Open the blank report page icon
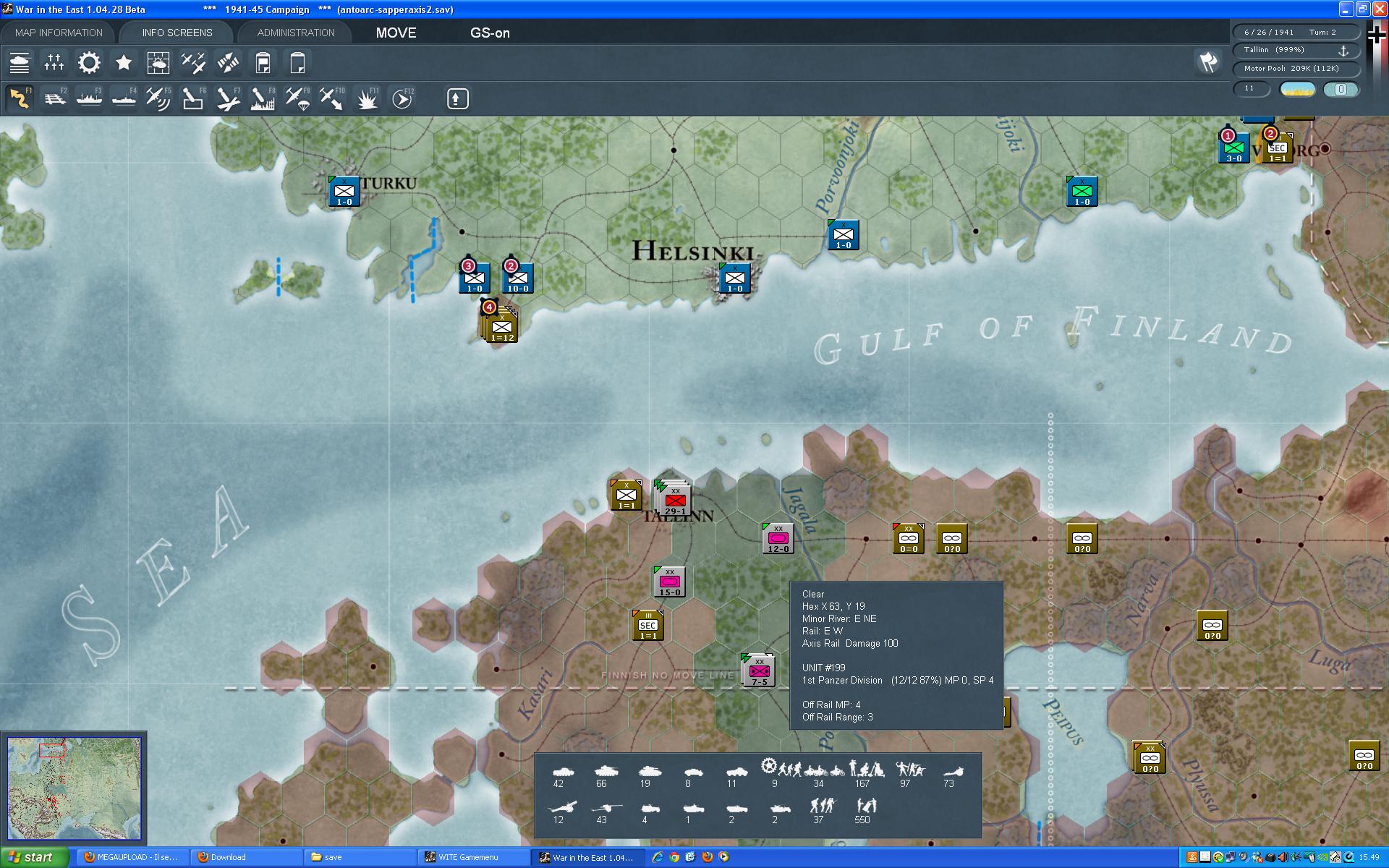This screenshot has height=868, width=1389. (x=297, y=63)
